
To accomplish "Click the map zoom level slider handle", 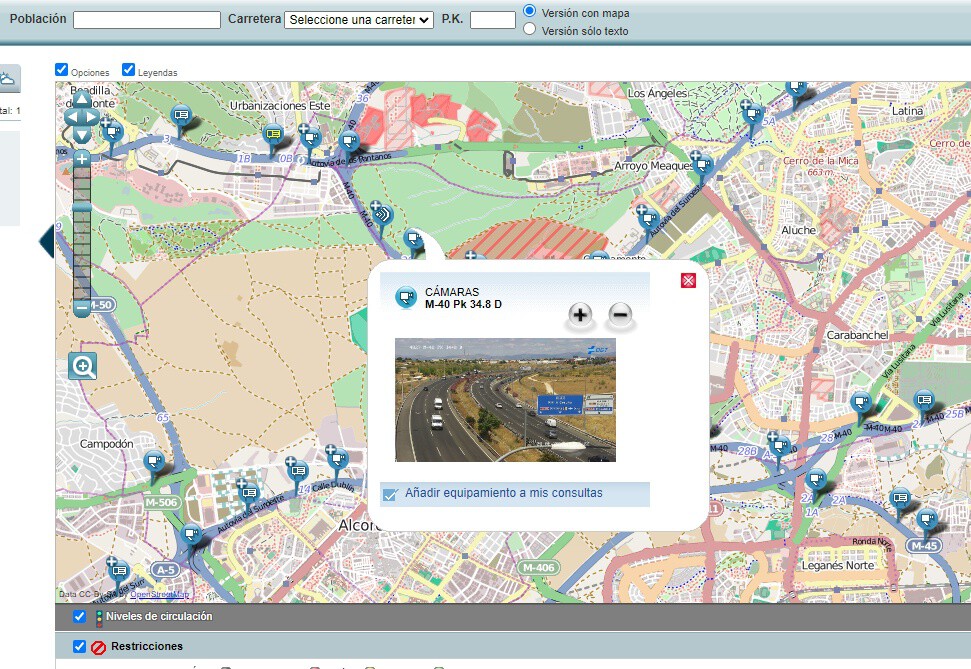I will pos(82,206).
